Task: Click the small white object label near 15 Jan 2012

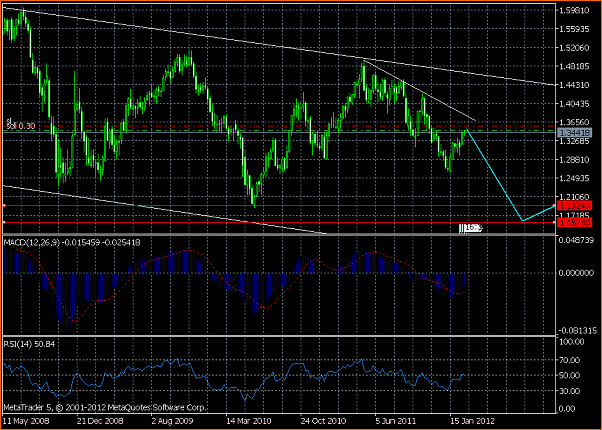Action: (x=470, y=229)
